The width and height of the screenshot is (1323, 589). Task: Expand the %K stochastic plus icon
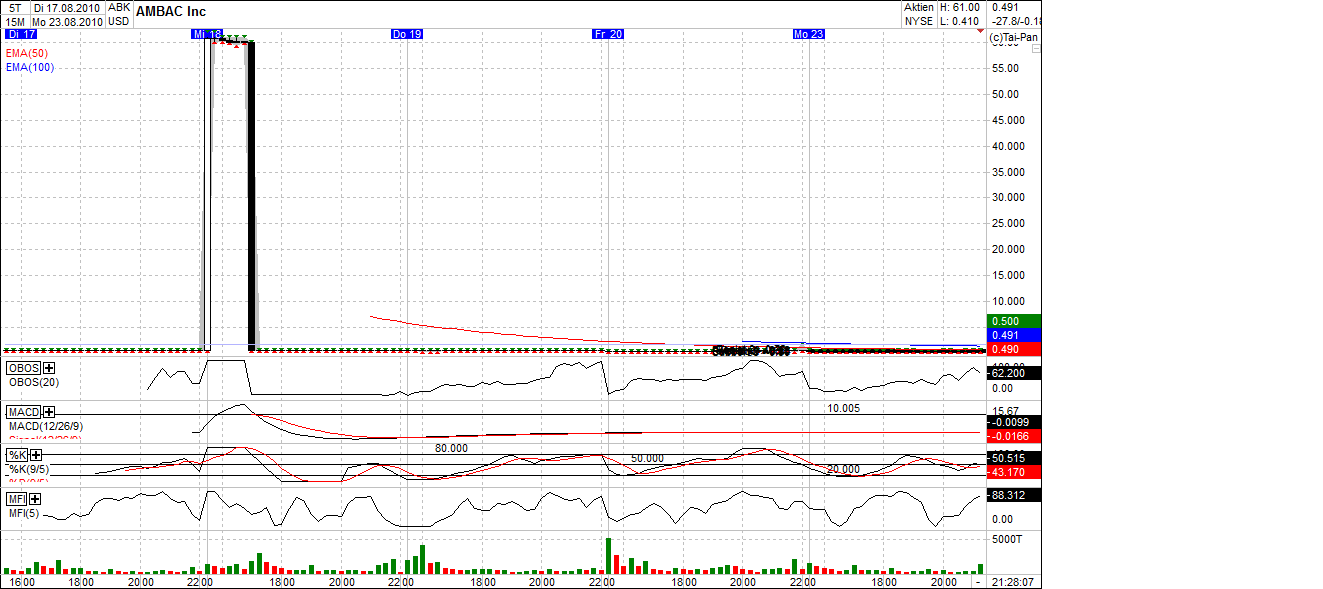35,455
